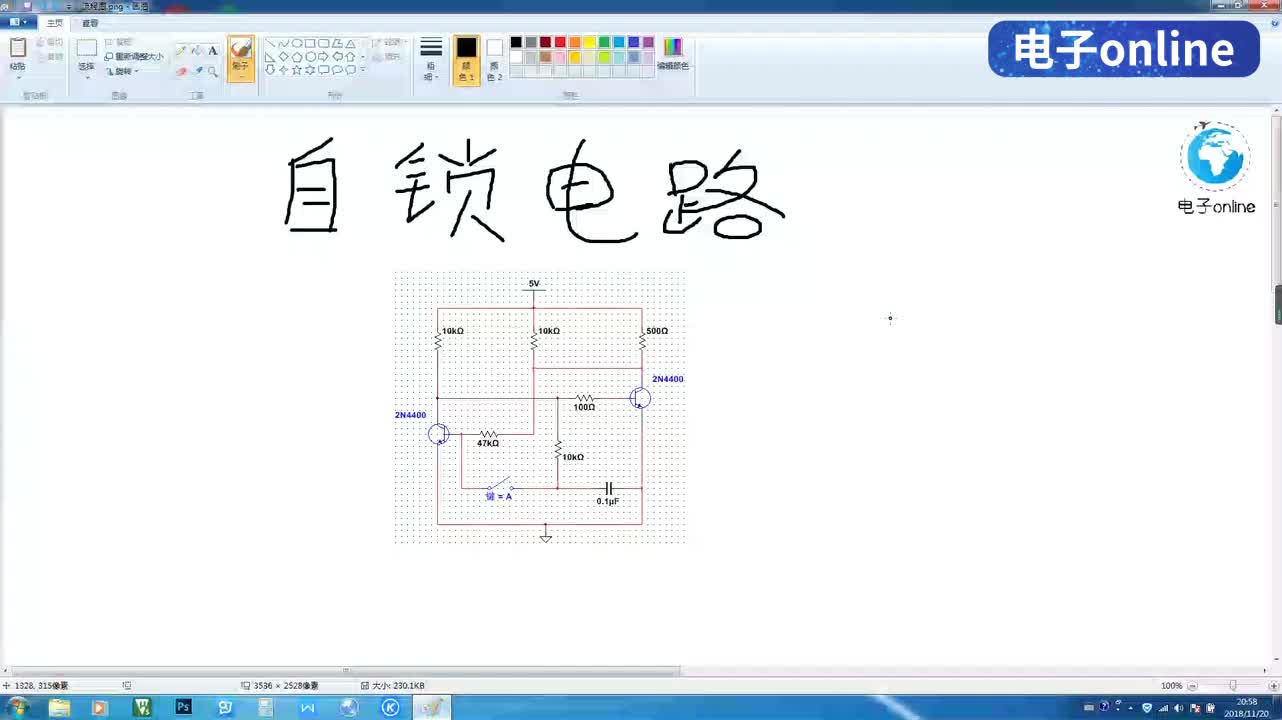This screenshot has width=1282, height=720.
Task: Open the green W application on taskbar
Action: pos(142,707)
